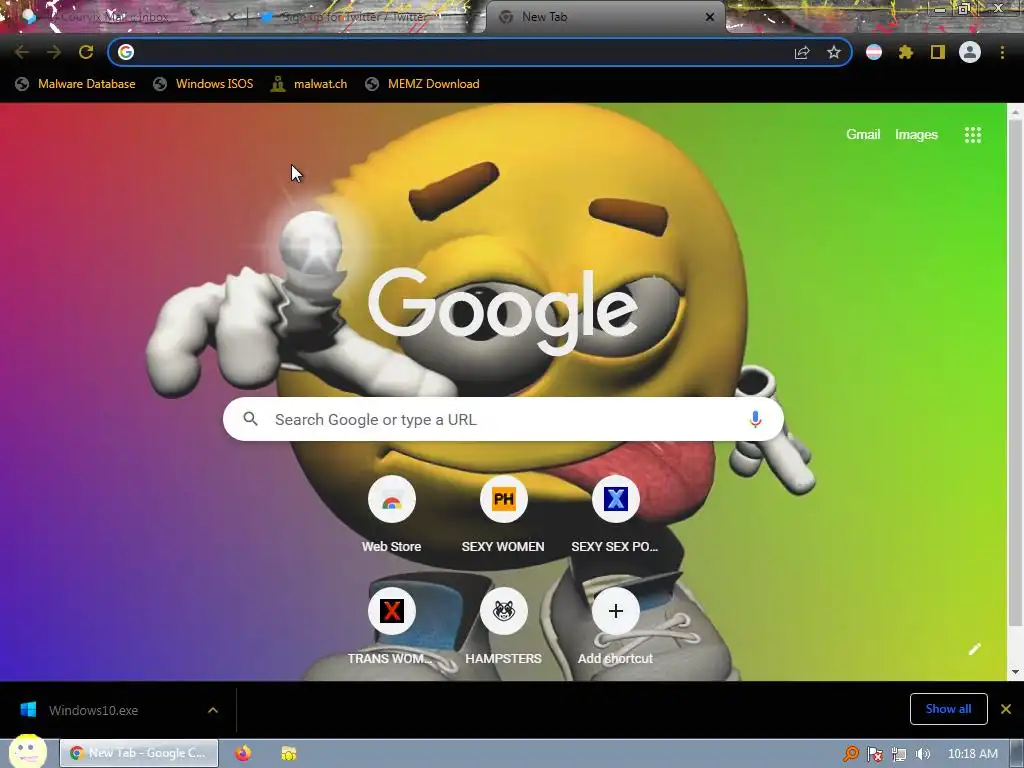This screenshot has width=1024, height=768.
Task: Open Google Images link
Action: click(x=916, y=135)
